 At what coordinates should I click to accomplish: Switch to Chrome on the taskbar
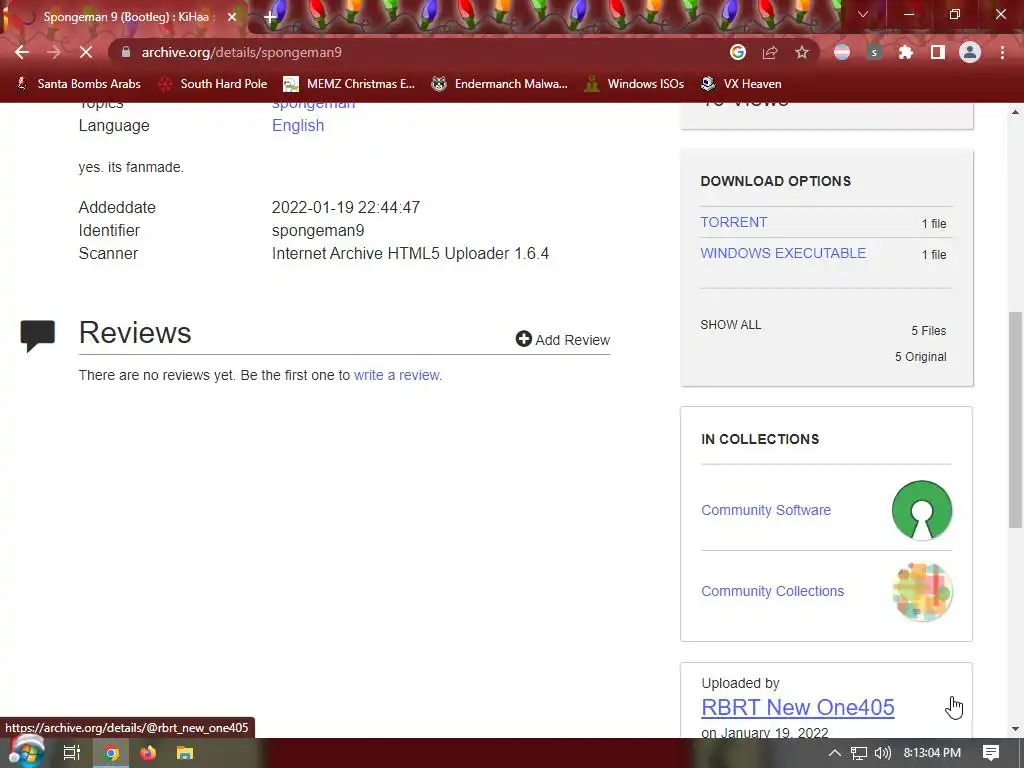coord(111,753)
